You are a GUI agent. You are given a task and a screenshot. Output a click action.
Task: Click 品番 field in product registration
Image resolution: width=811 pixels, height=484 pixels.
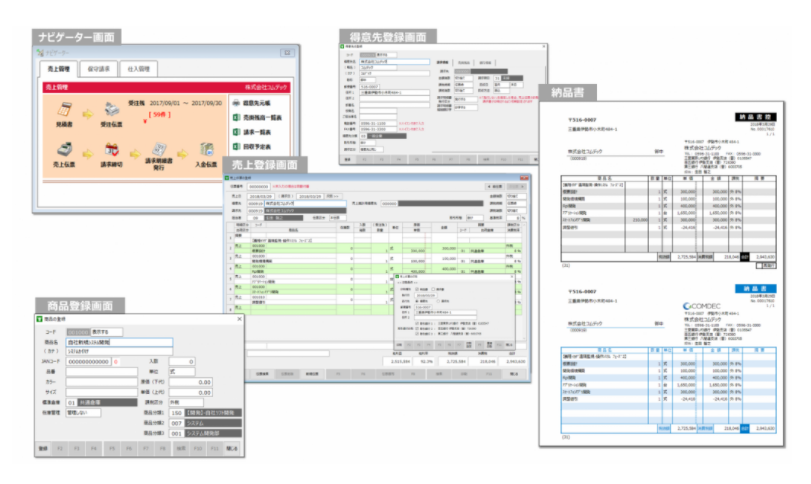(101, 372)
